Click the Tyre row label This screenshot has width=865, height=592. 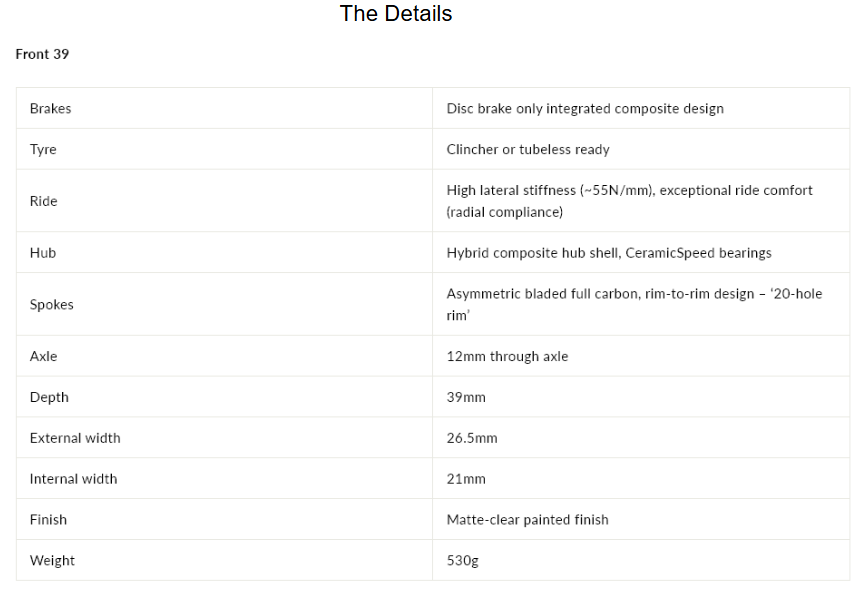point(43,150)
